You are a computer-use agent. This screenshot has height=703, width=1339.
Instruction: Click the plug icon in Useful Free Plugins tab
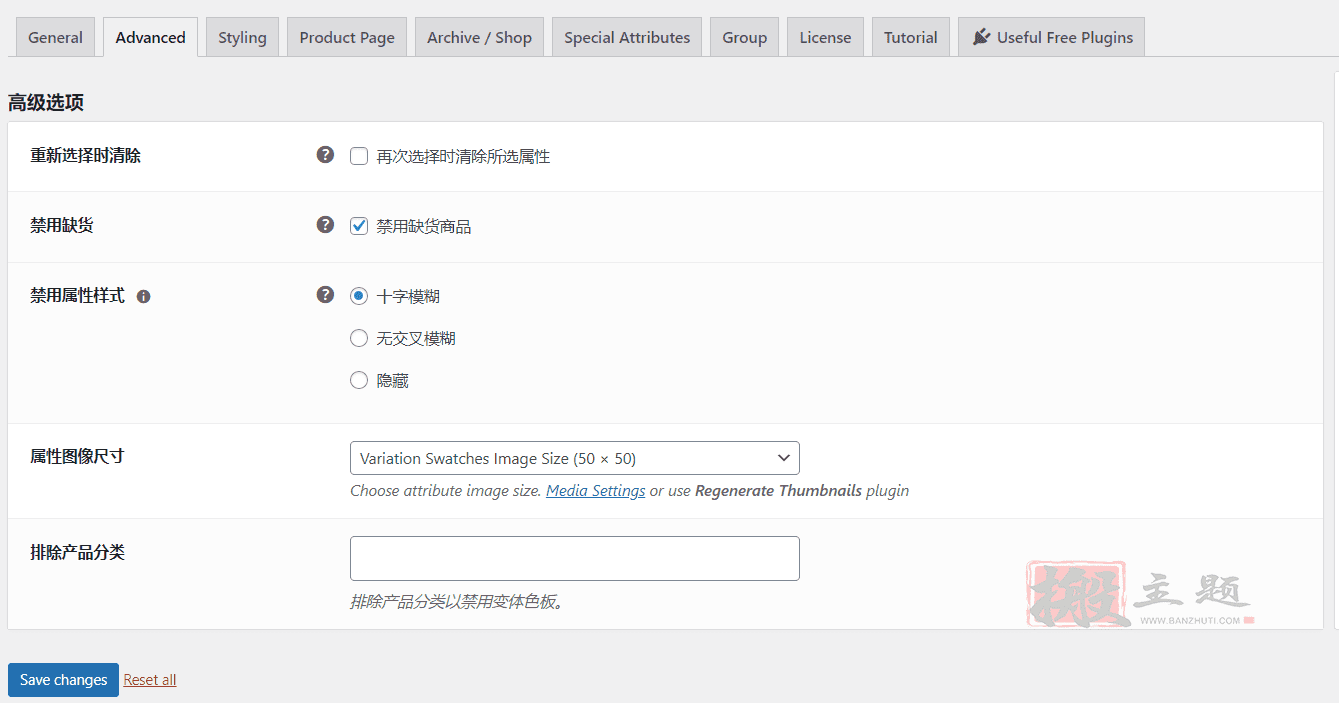[x=981, y=37]
